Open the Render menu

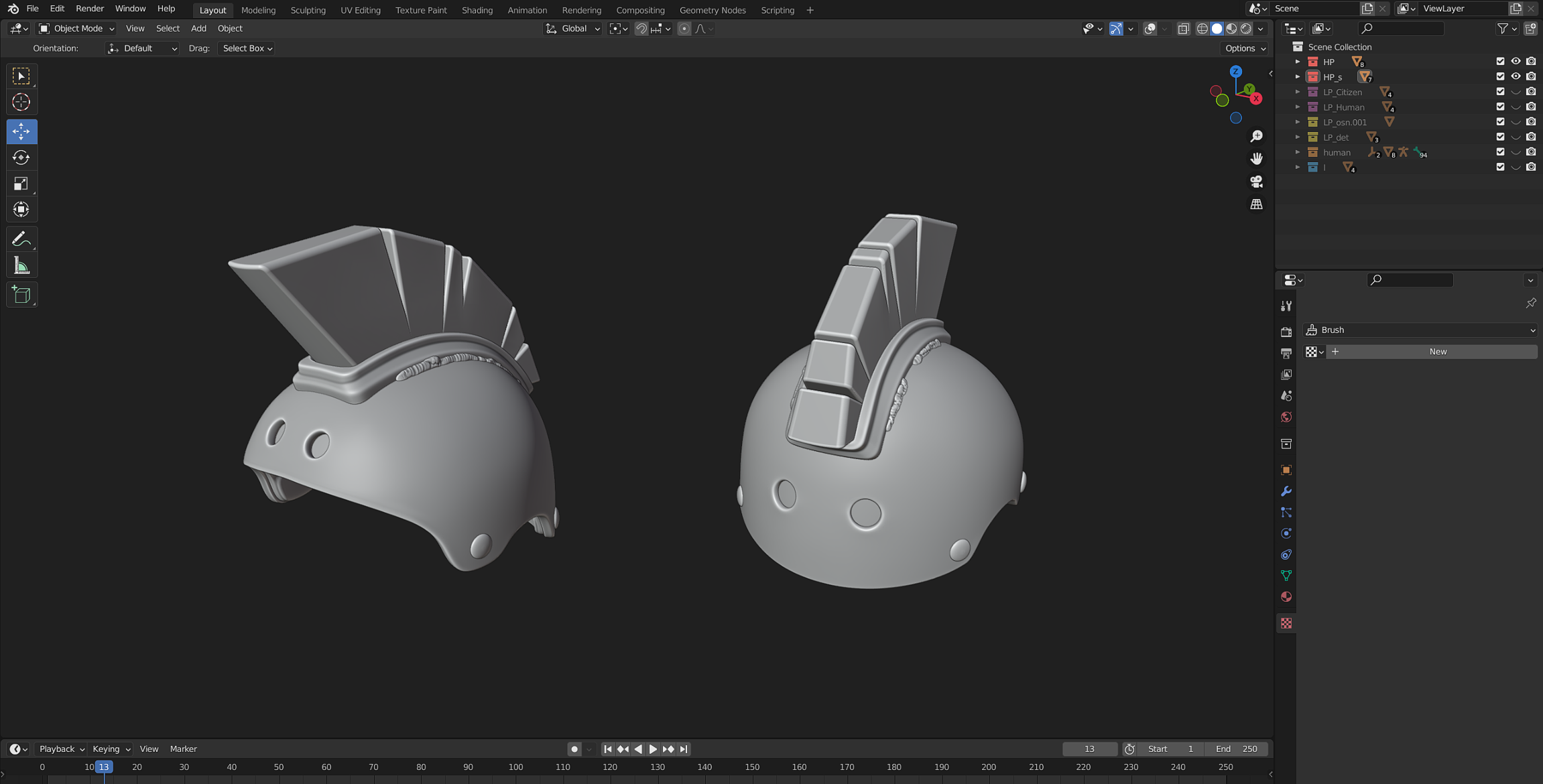coord(89,9)
